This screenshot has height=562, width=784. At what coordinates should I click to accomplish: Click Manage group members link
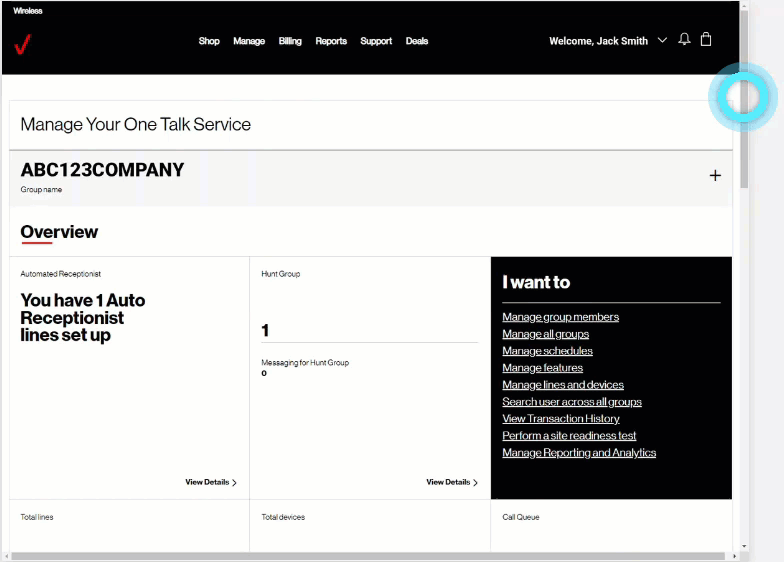click(x=560, y=317)
